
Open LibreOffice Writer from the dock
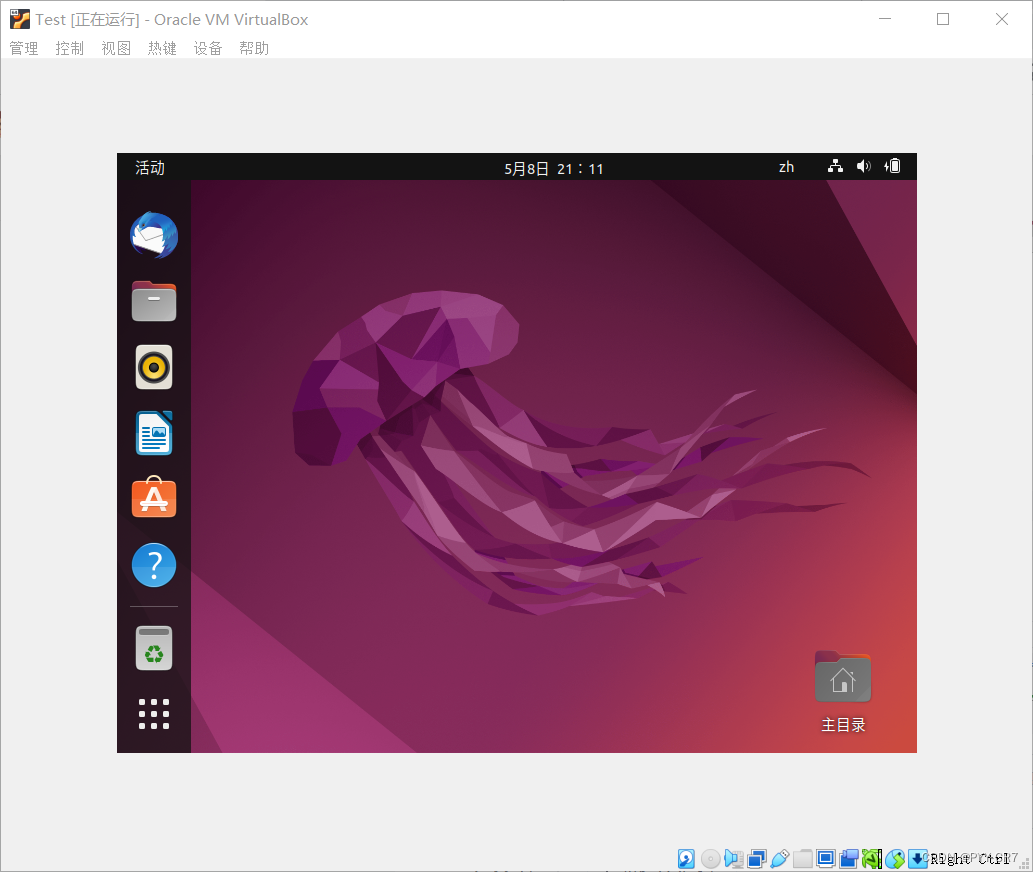point(154,433)
